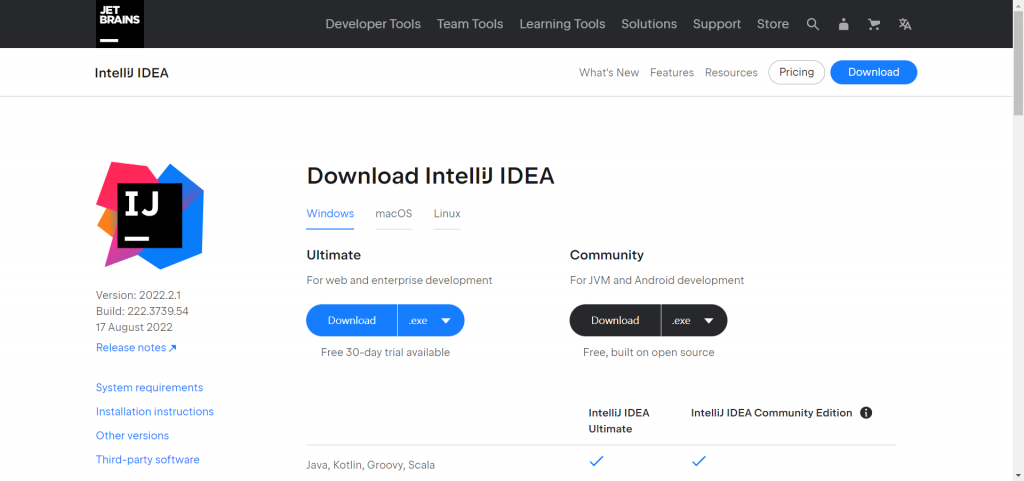
Task: Open the shopping cart icon
Action: pos(874,24)
